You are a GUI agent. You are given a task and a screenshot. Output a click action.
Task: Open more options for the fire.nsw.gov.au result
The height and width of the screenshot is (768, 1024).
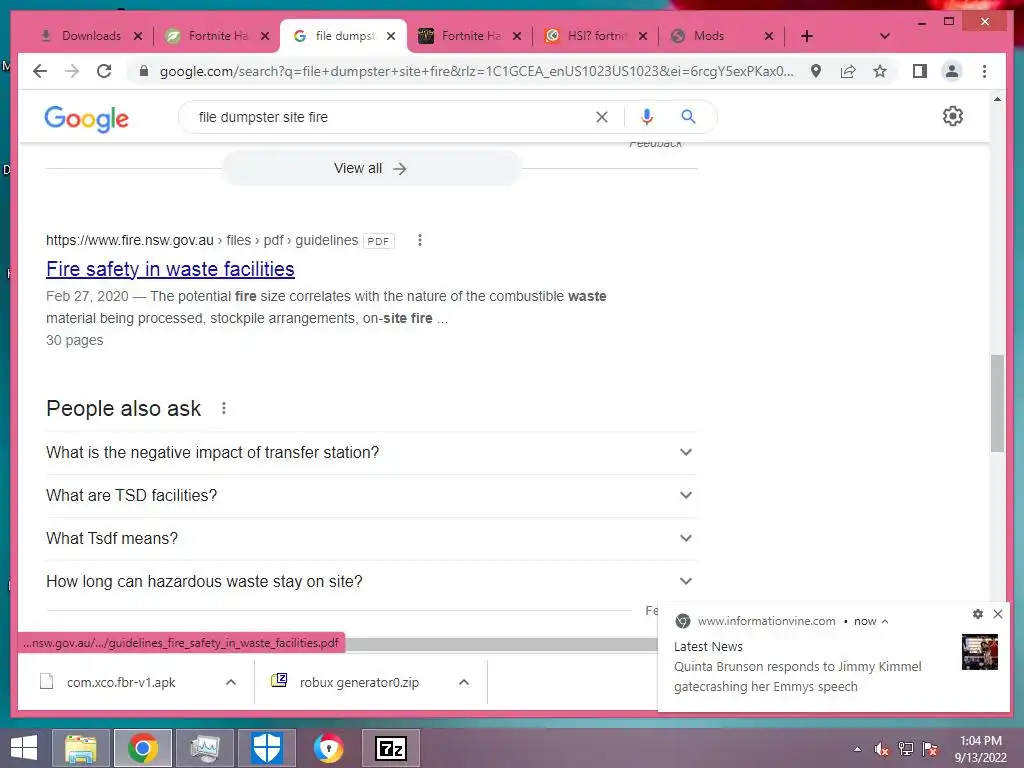point(420,240)
